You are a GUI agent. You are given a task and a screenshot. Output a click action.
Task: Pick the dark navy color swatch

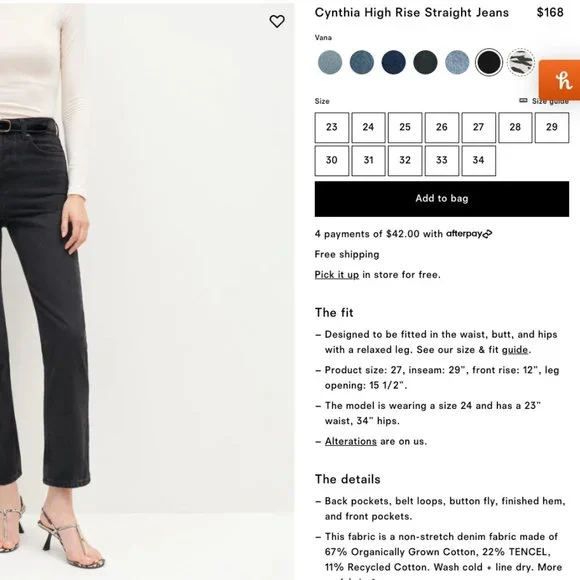(x=394, y=62)
